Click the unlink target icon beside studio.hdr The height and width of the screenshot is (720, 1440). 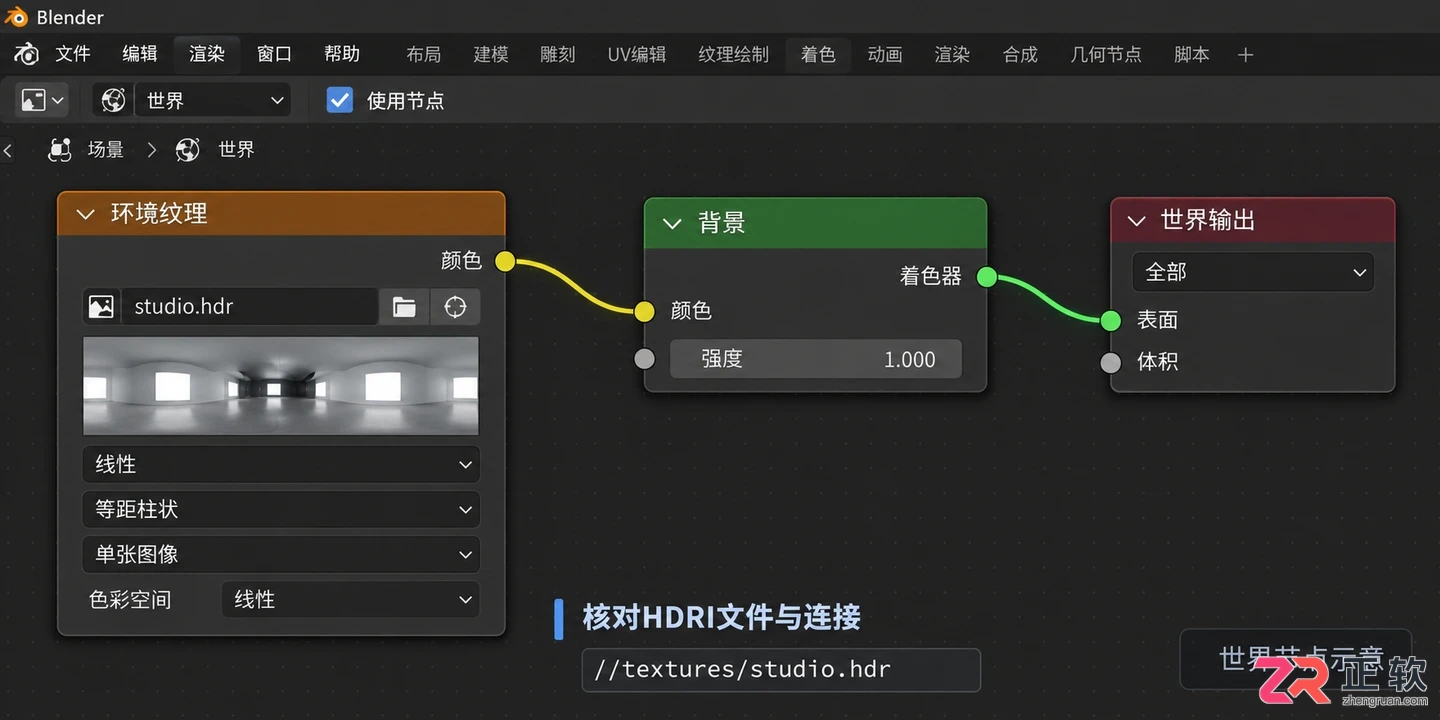455,307
